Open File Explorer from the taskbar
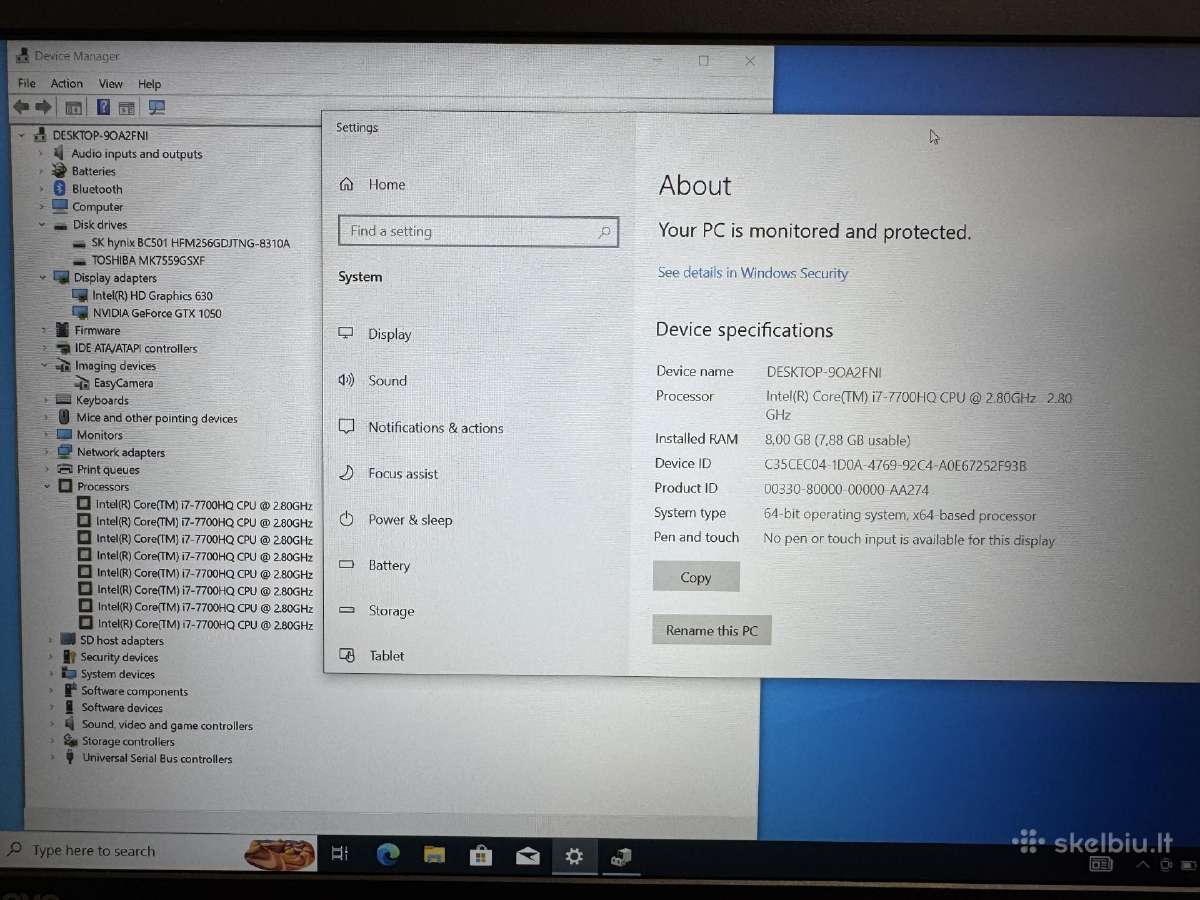 click(x=434, y=855)
